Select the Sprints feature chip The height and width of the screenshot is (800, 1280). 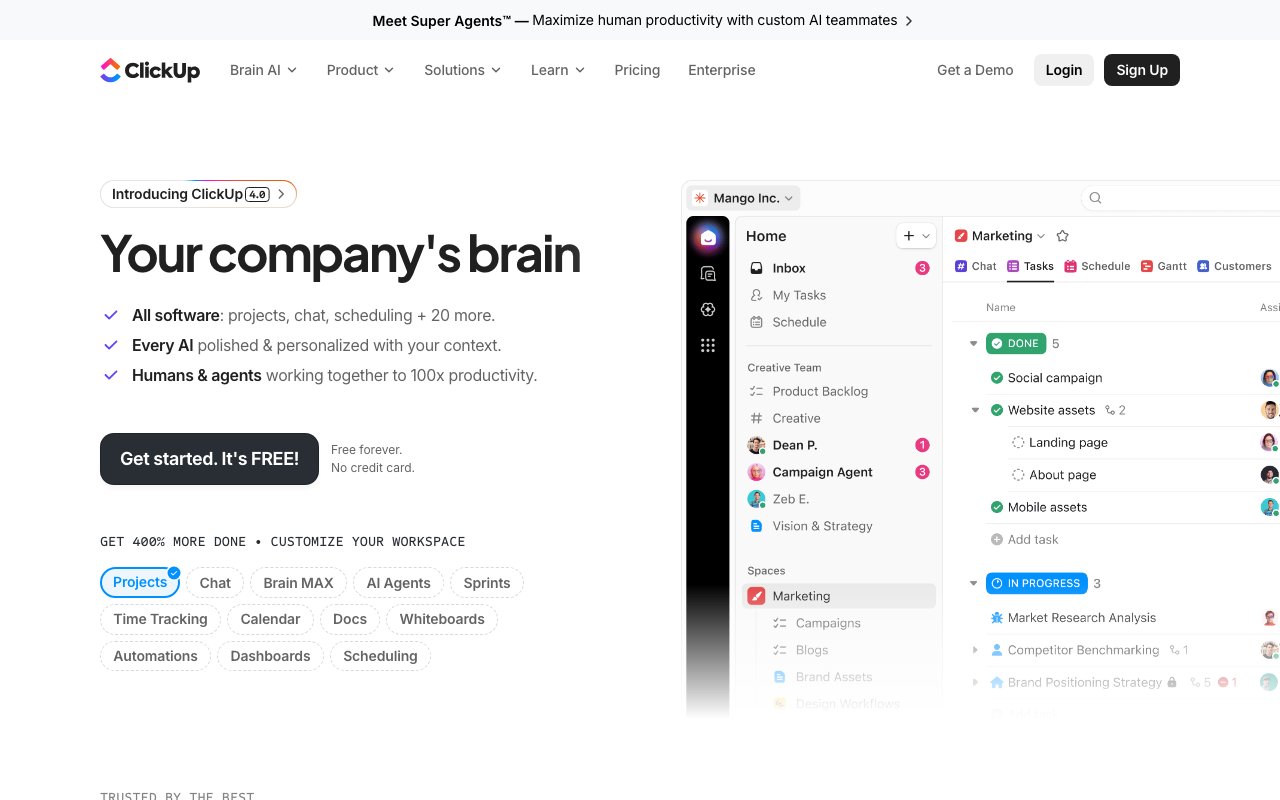pos(487,583)
